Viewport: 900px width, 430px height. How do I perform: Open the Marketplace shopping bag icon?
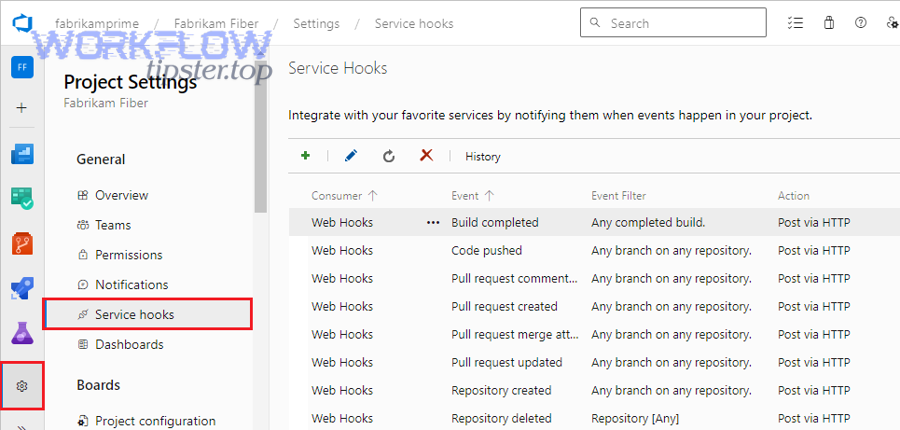tap(828, 24)
